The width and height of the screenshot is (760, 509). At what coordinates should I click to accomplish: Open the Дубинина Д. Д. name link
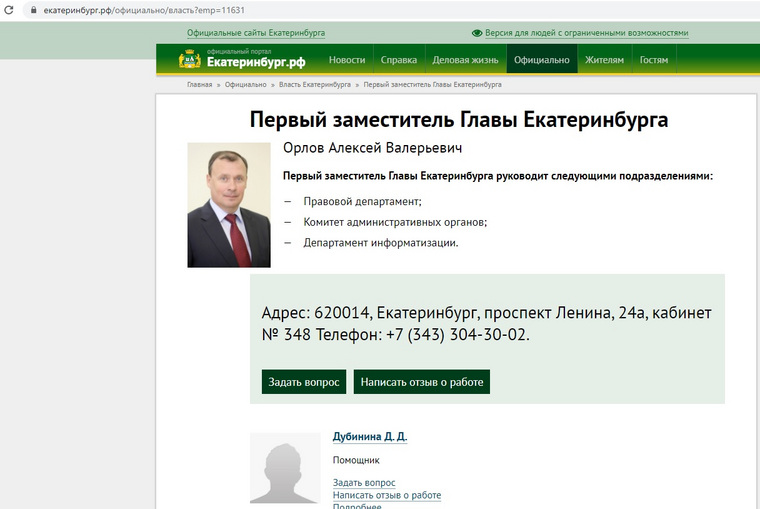370,436
